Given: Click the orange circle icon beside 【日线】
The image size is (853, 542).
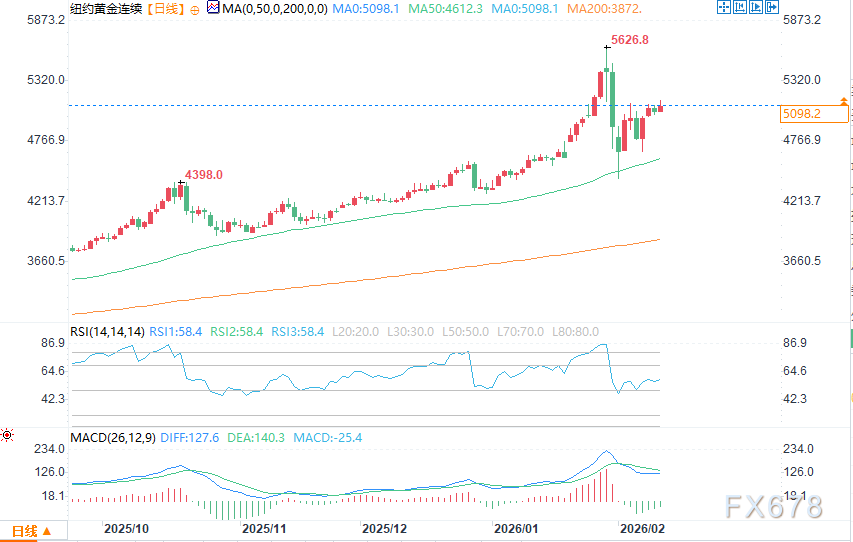Looking at the screenshot, I should pyautogui.click(x=193, y=9).
